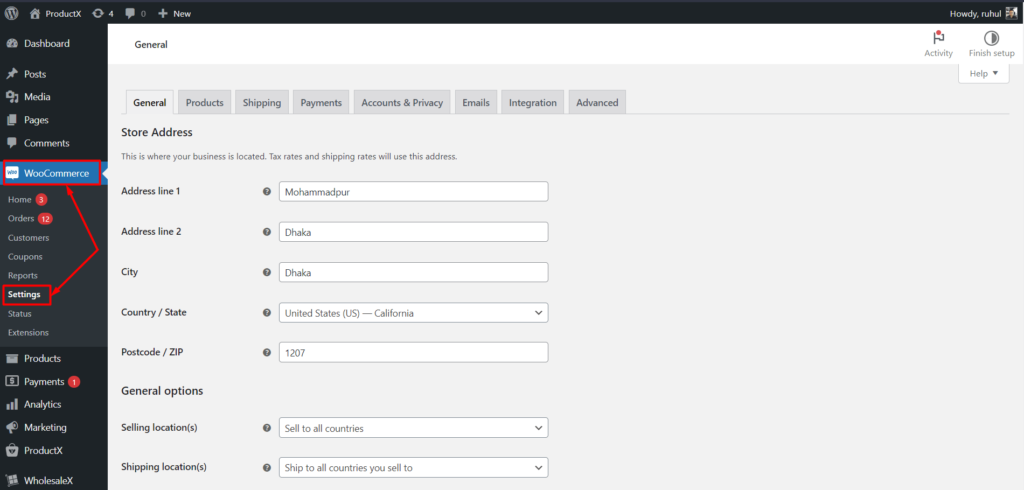Click the Marketing megaphone icon
Image resolution: width=1024 pixels, height=490 pixels.
pyautogui.click(x=12, y=427)
